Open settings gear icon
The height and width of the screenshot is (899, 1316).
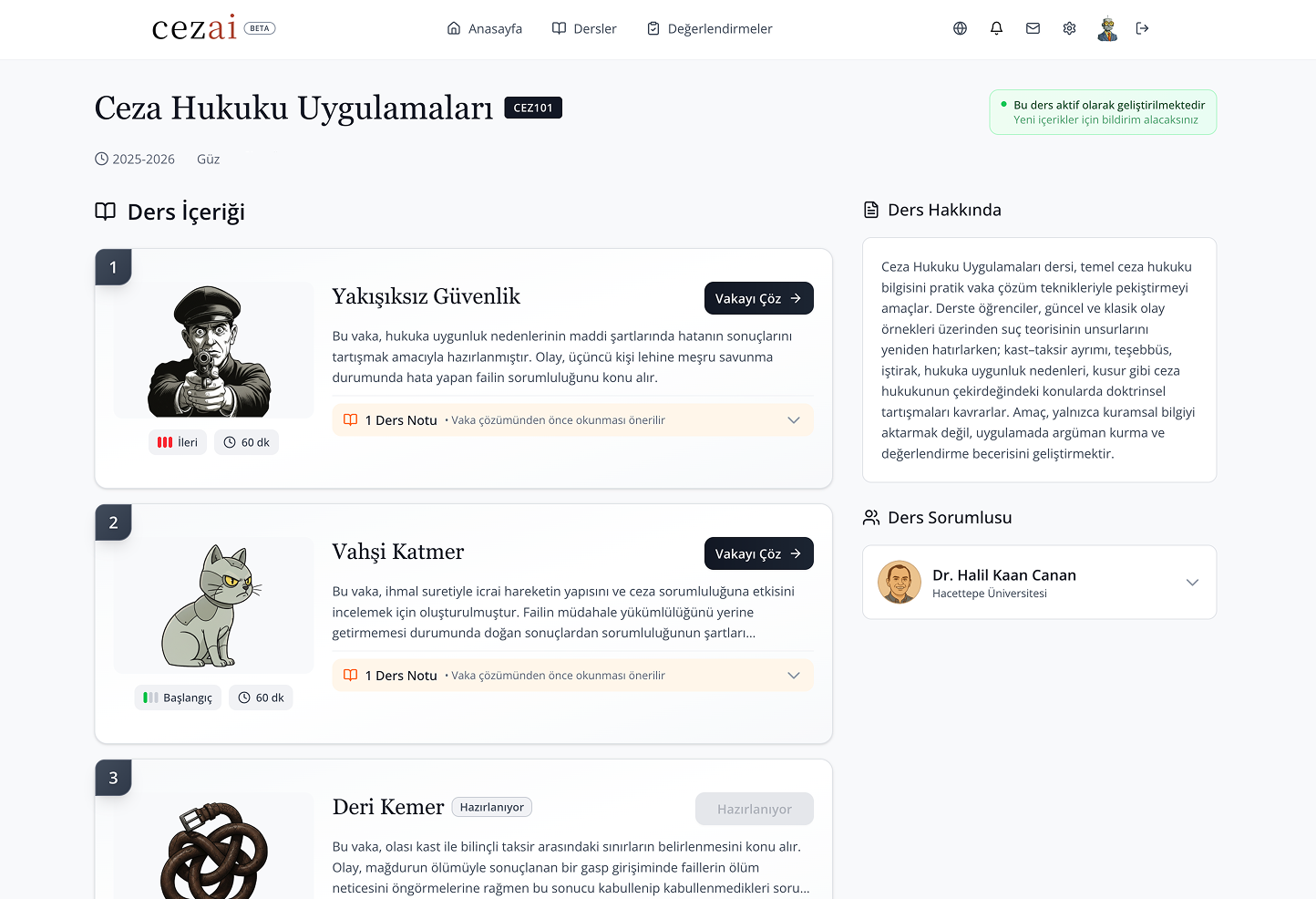click(x=1069, y=28)
